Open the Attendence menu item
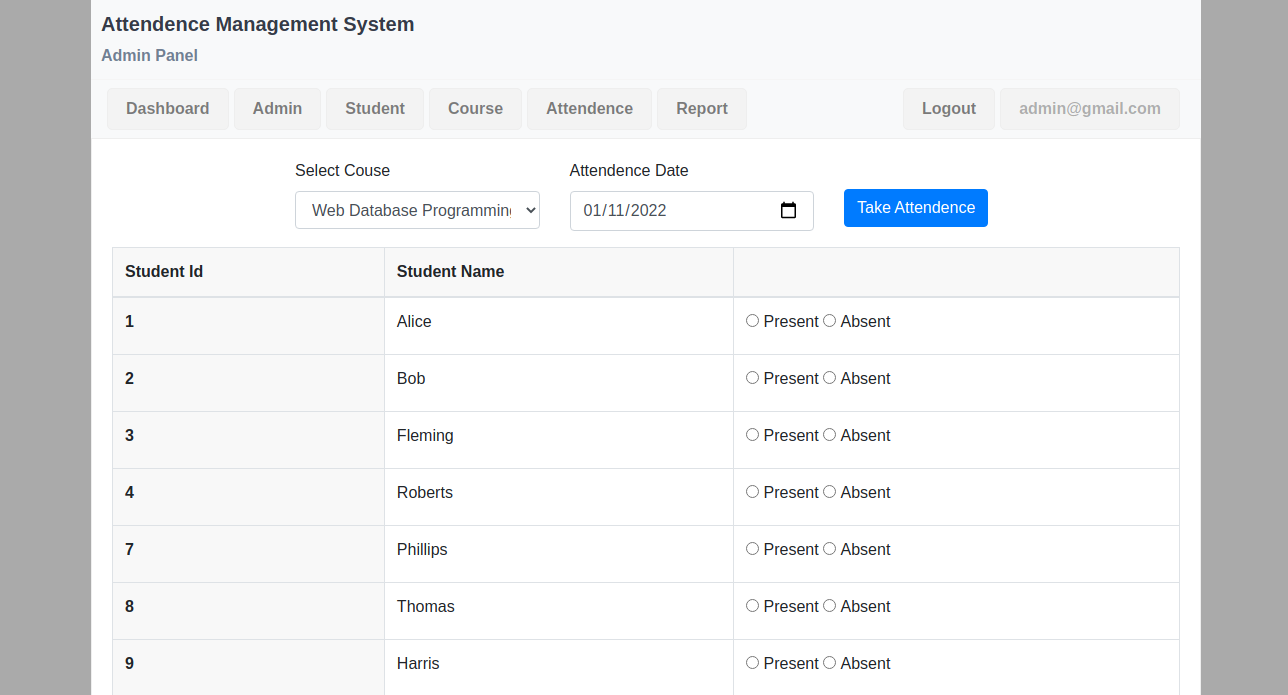 click(x=589, y=109)
